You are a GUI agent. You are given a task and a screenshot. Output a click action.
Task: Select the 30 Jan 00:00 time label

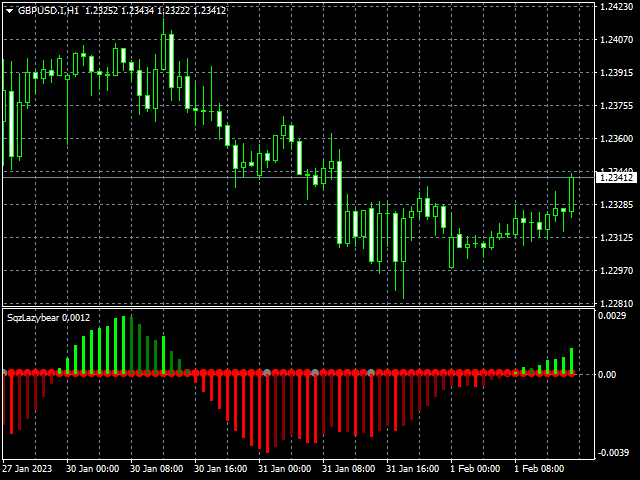click(x=93, y=469)
